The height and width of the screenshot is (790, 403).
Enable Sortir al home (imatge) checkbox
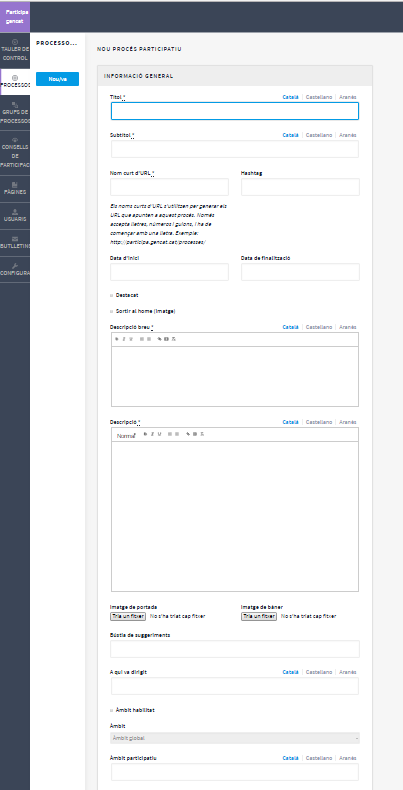point(111,311)
